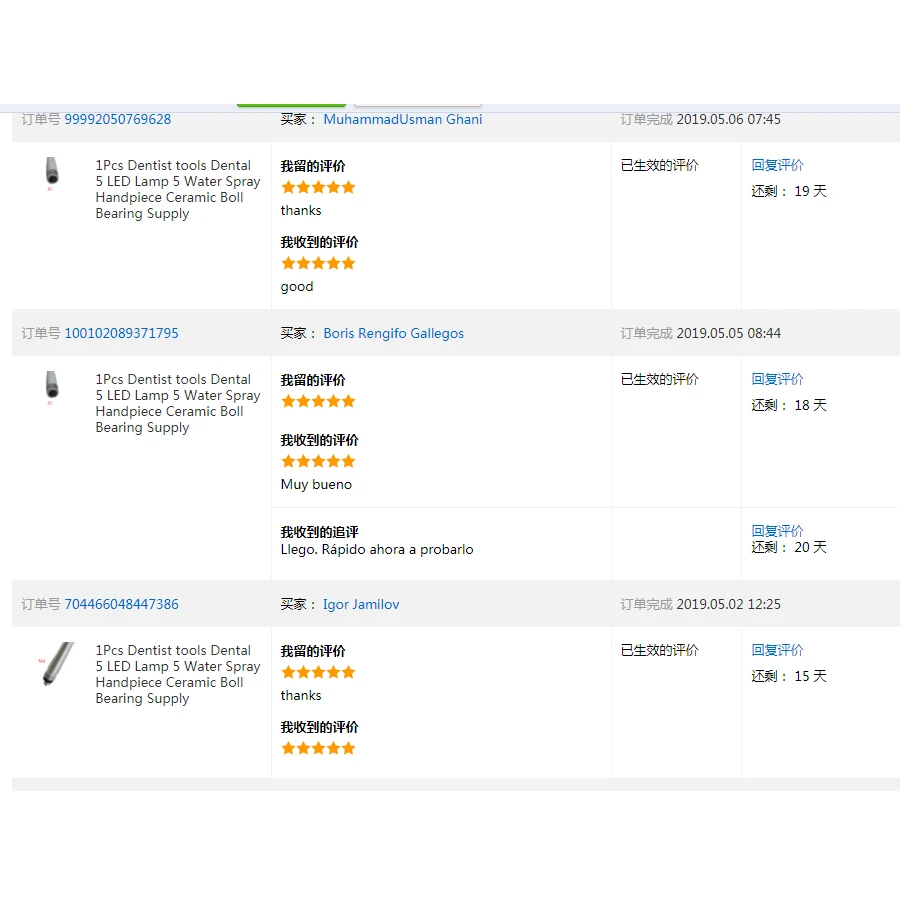Click the white tab beside the green tab
Screen dimensions: 900x900
coord(417,104)
